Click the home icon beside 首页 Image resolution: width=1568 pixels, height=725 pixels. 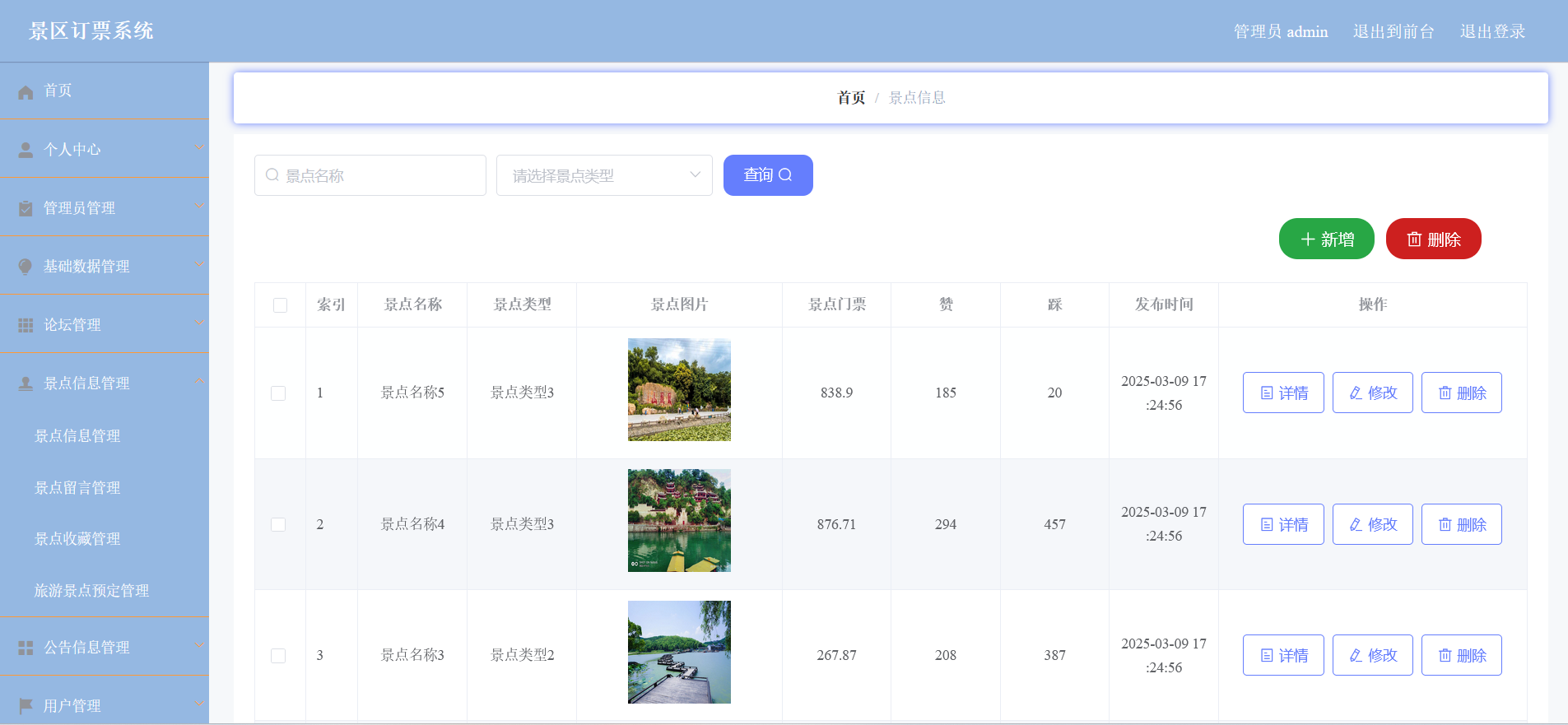tap(26, 91)
